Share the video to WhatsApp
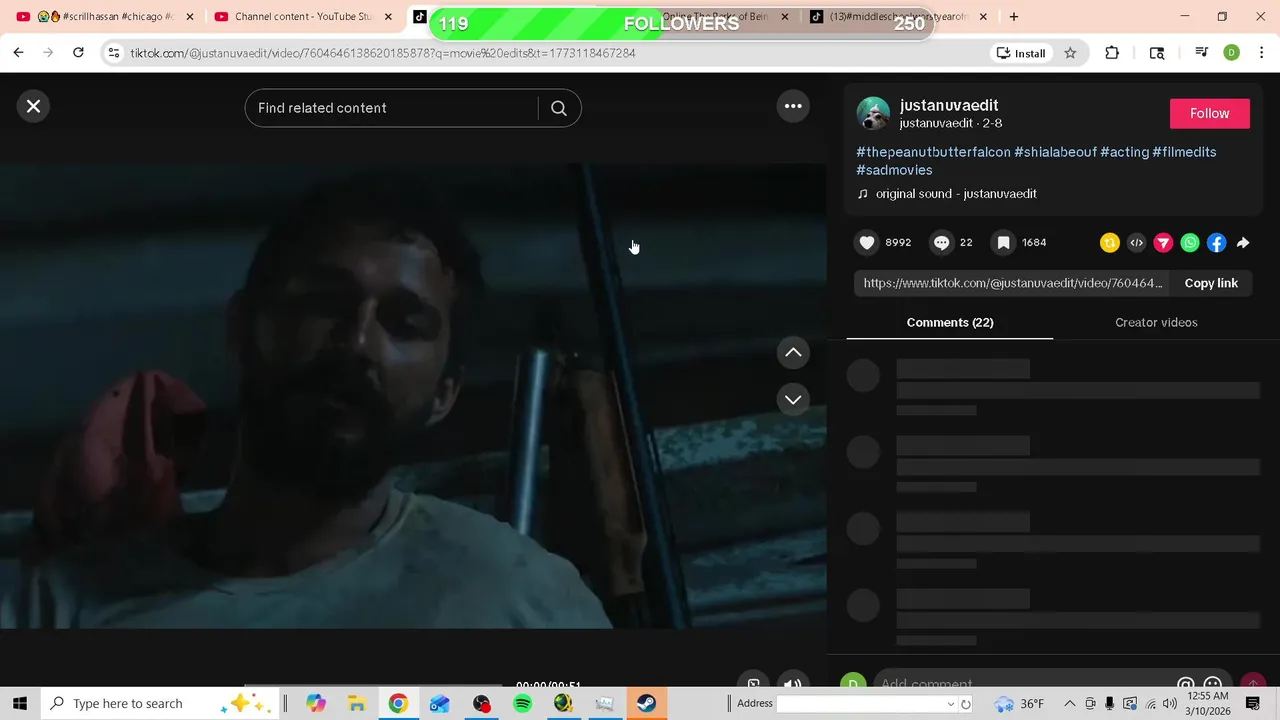This screenshot has height=720, width=1280. tap(1190, 243)
